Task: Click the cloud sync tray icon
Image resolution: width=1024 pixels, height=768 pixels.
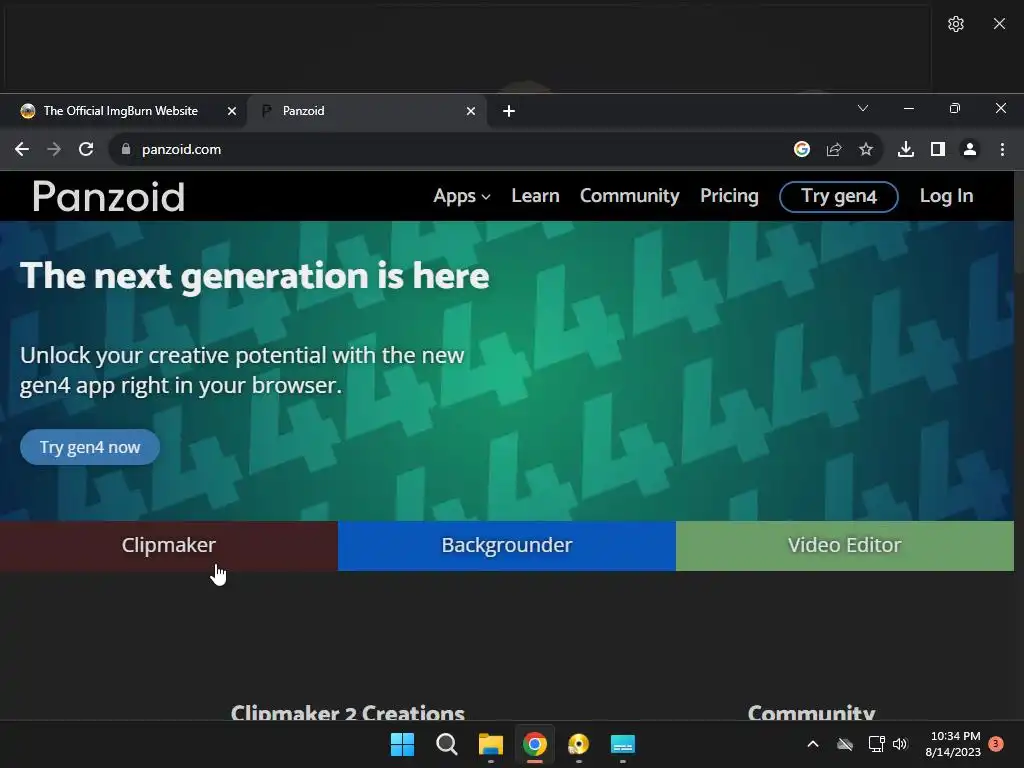Action: point(845,744)
